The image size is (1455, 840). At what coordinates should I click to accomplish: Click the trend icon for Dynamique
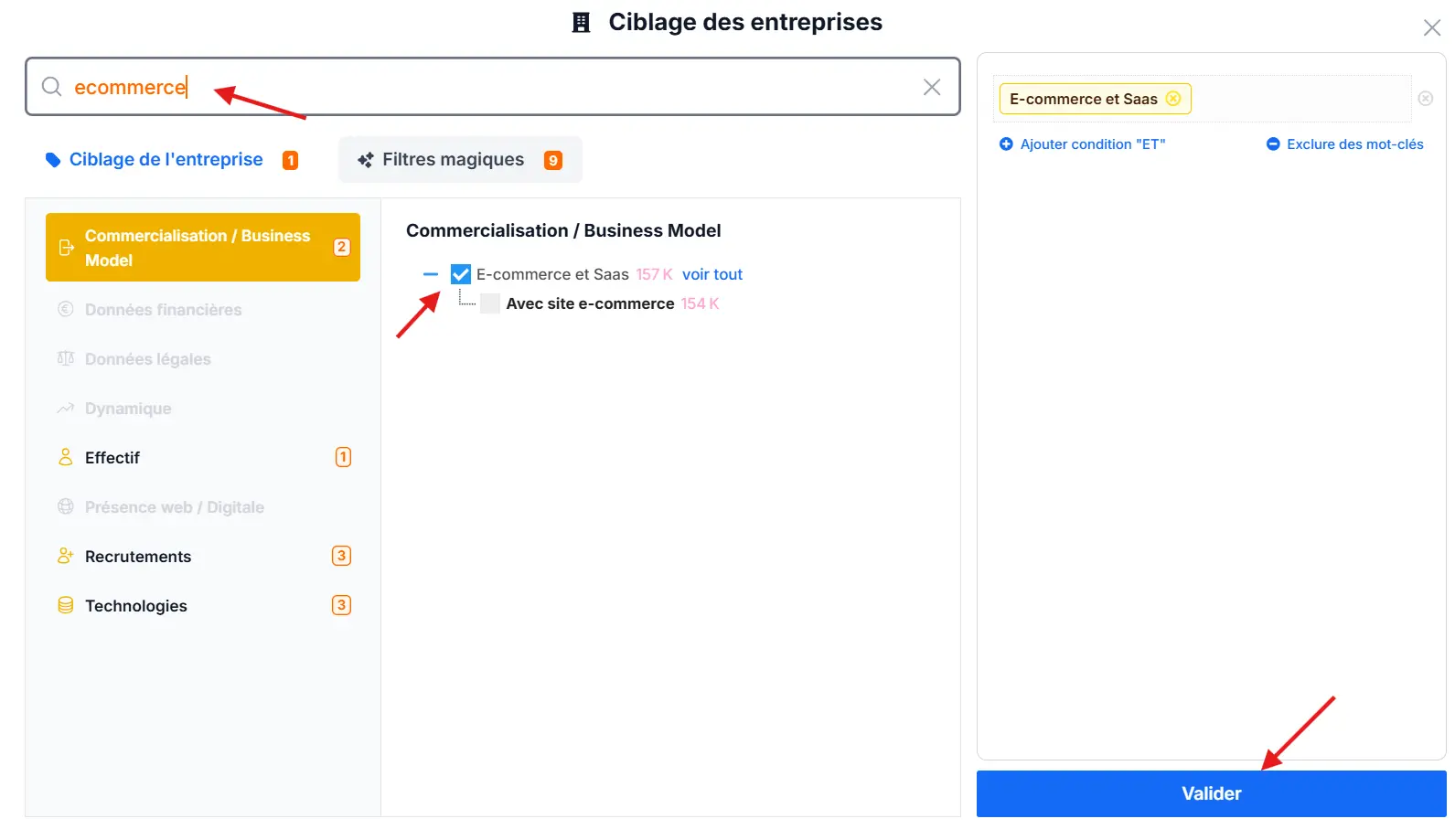tap(66, 408)
